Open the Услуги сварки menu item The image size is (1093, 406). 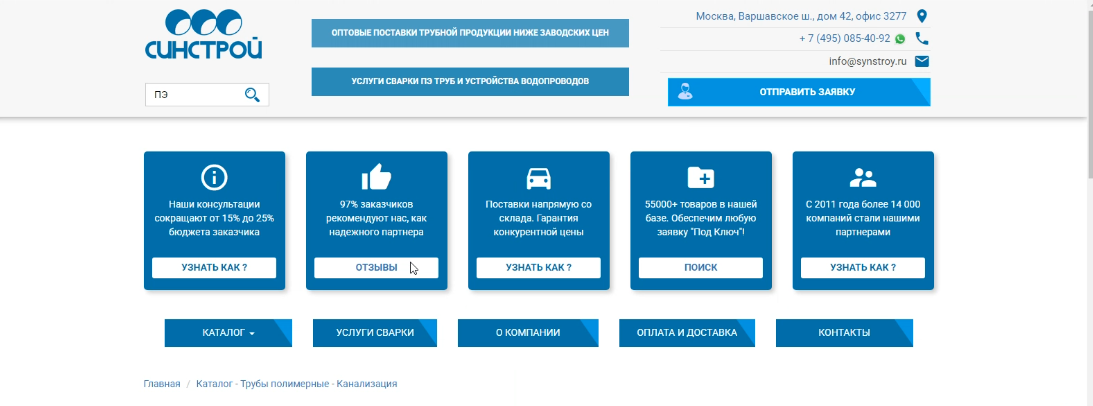click(375, 333)
